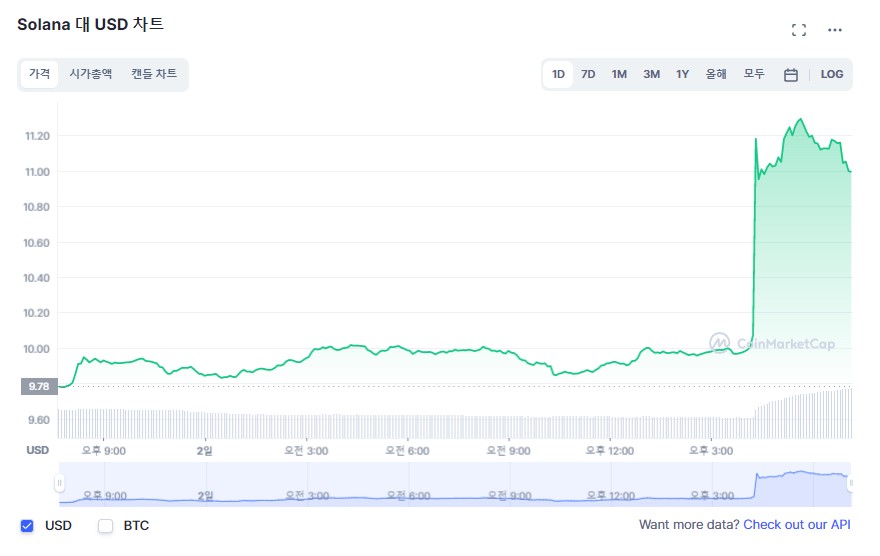Open the three-dot more options menu
The image size is (880, 556).
click(x=835, y=30)
